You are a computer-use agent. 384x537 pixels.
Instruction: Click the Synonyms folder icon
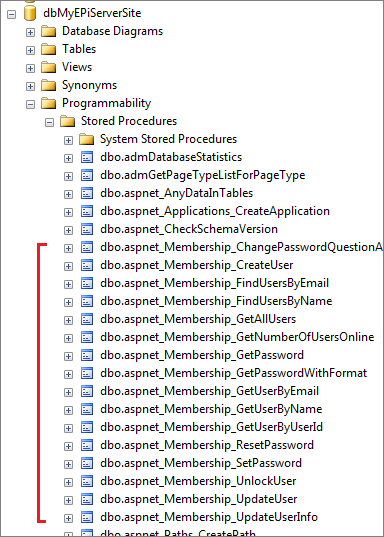[49, 85]
